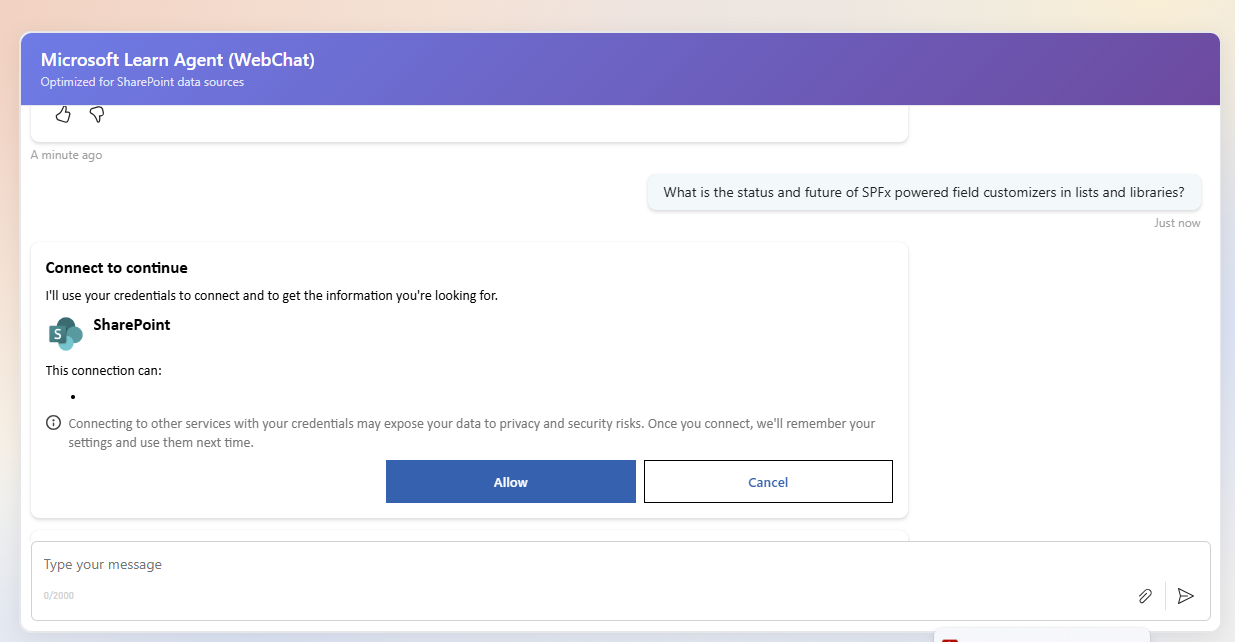Click the Optimized for SharePoint data sources subtitle
1235x642 pixels.
pos(141,81)
